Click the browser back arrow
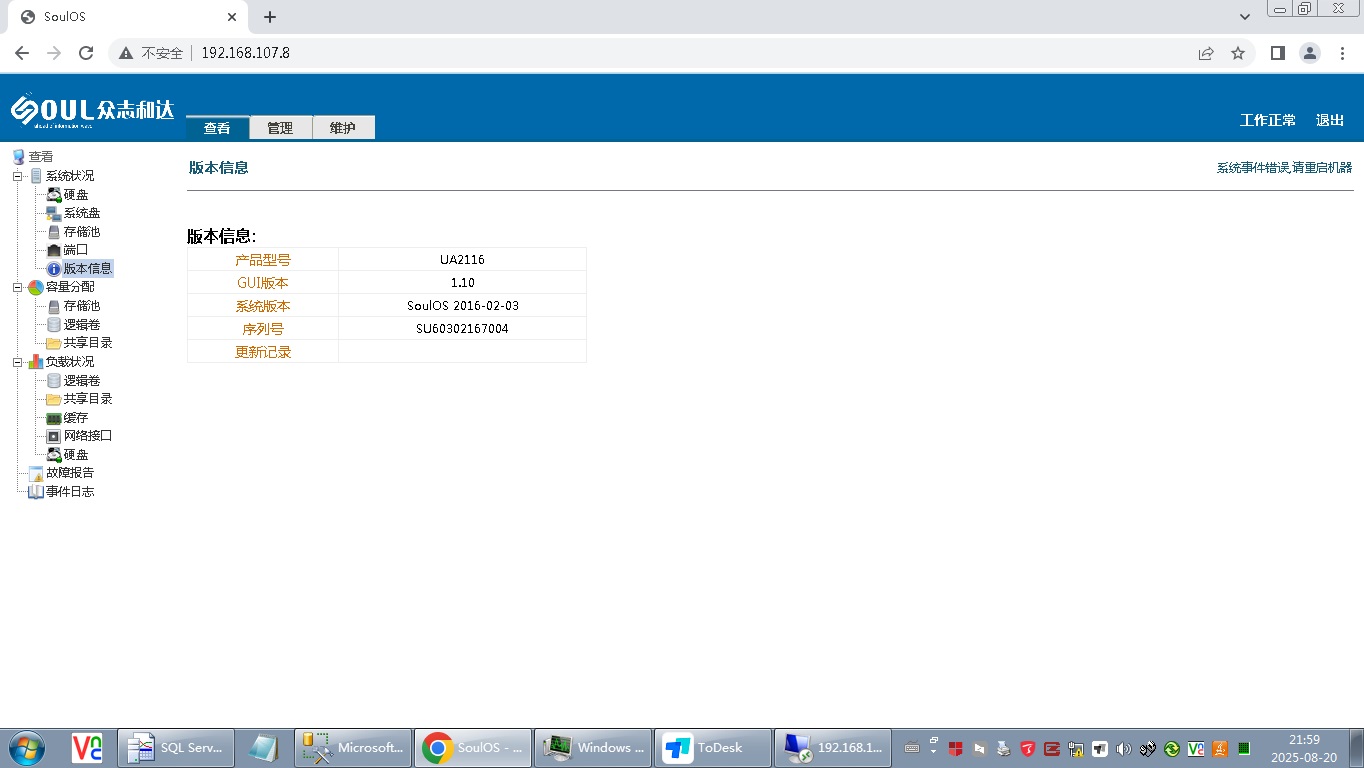Screen dimensions: 1364x768 pyautogui.click(x=22, y=53)
